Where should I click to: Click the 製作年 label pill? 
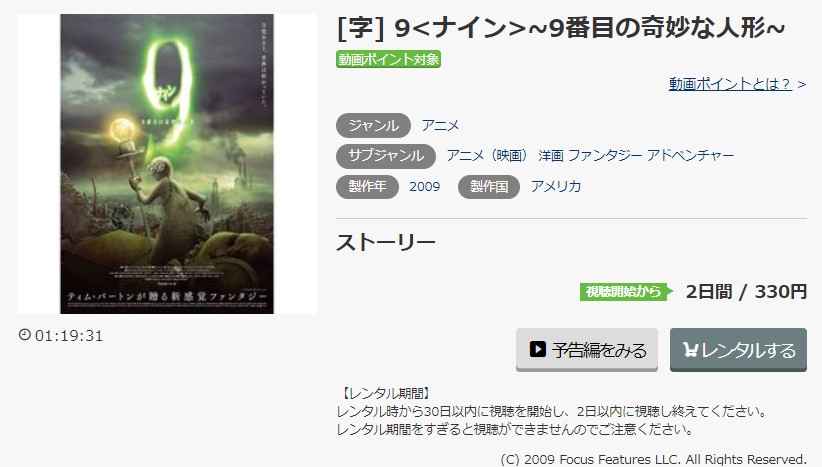pos(367,187)
